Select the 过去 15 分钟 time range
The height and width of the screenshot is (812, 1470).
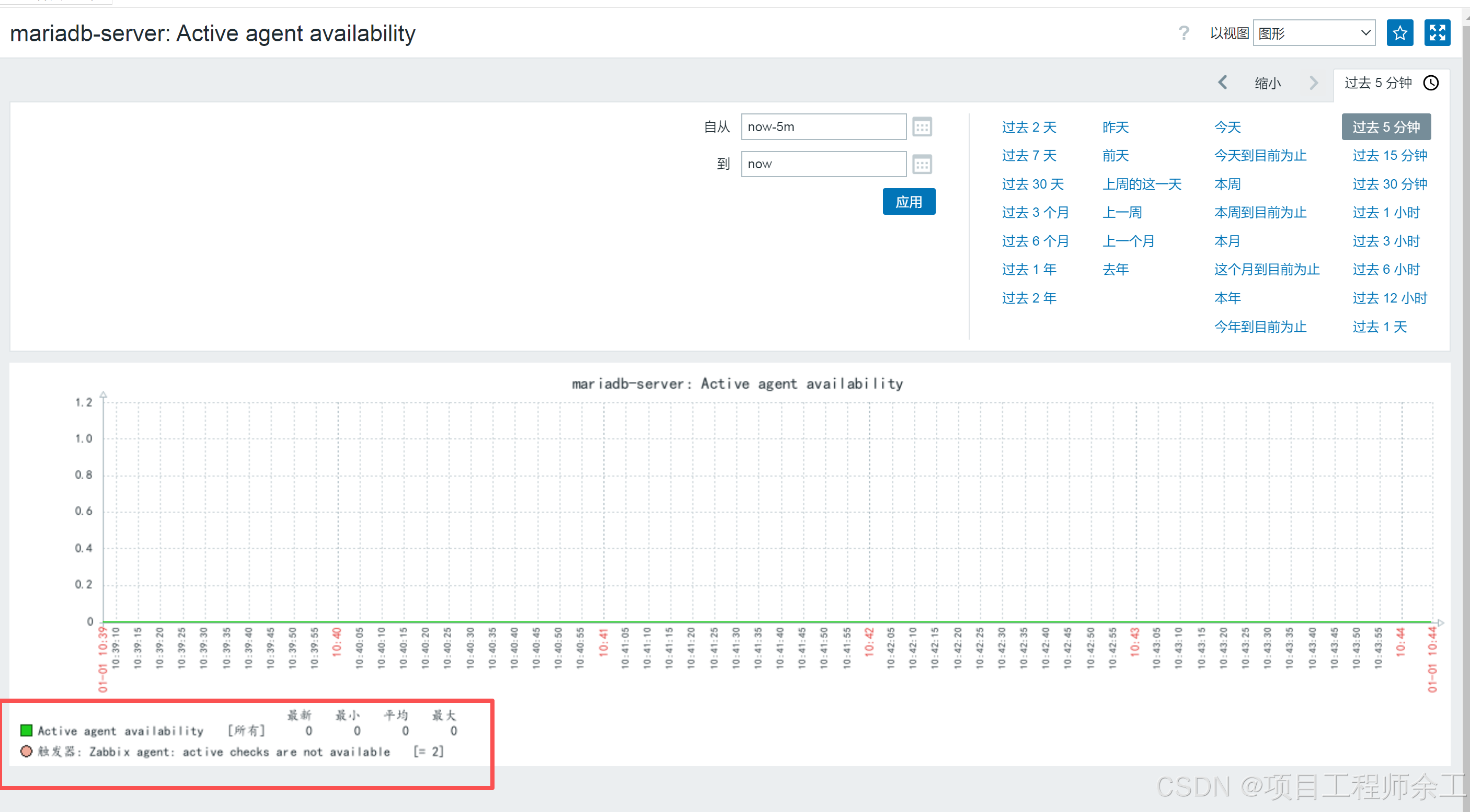point(1389,155)
